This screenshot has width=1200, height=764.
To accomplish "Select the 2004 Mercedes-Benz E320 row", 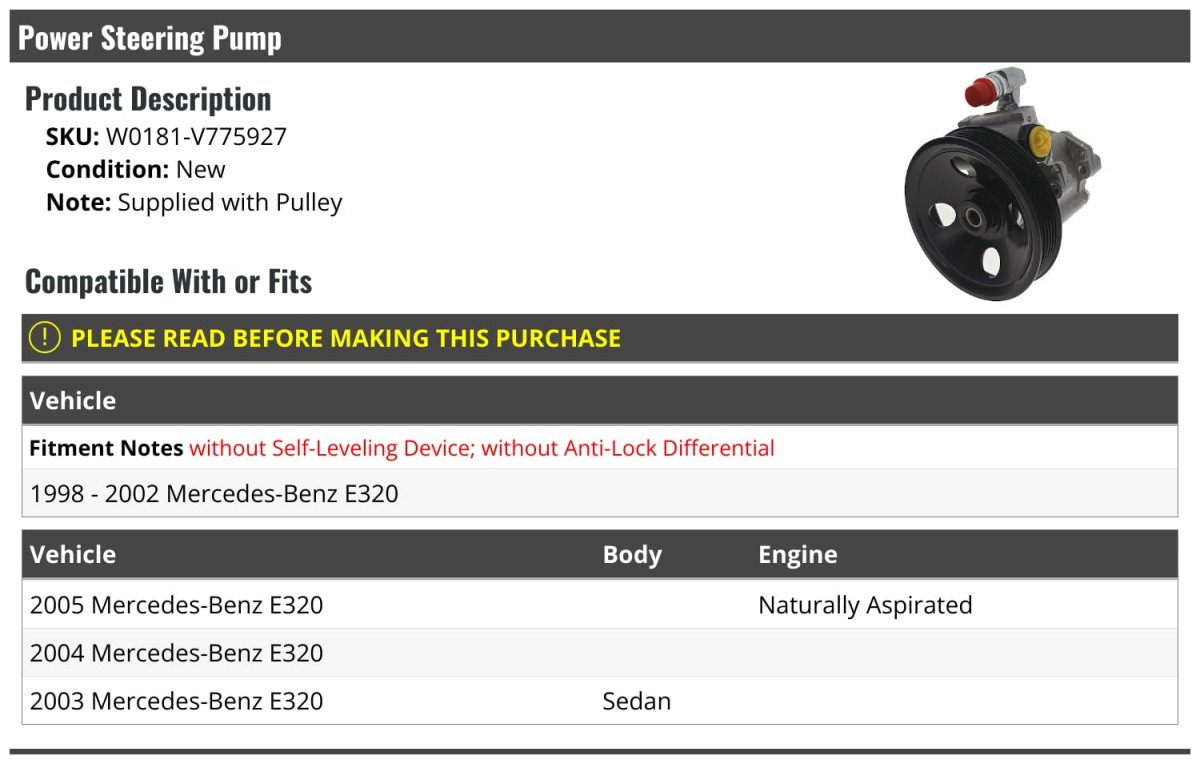I will 177,653.
